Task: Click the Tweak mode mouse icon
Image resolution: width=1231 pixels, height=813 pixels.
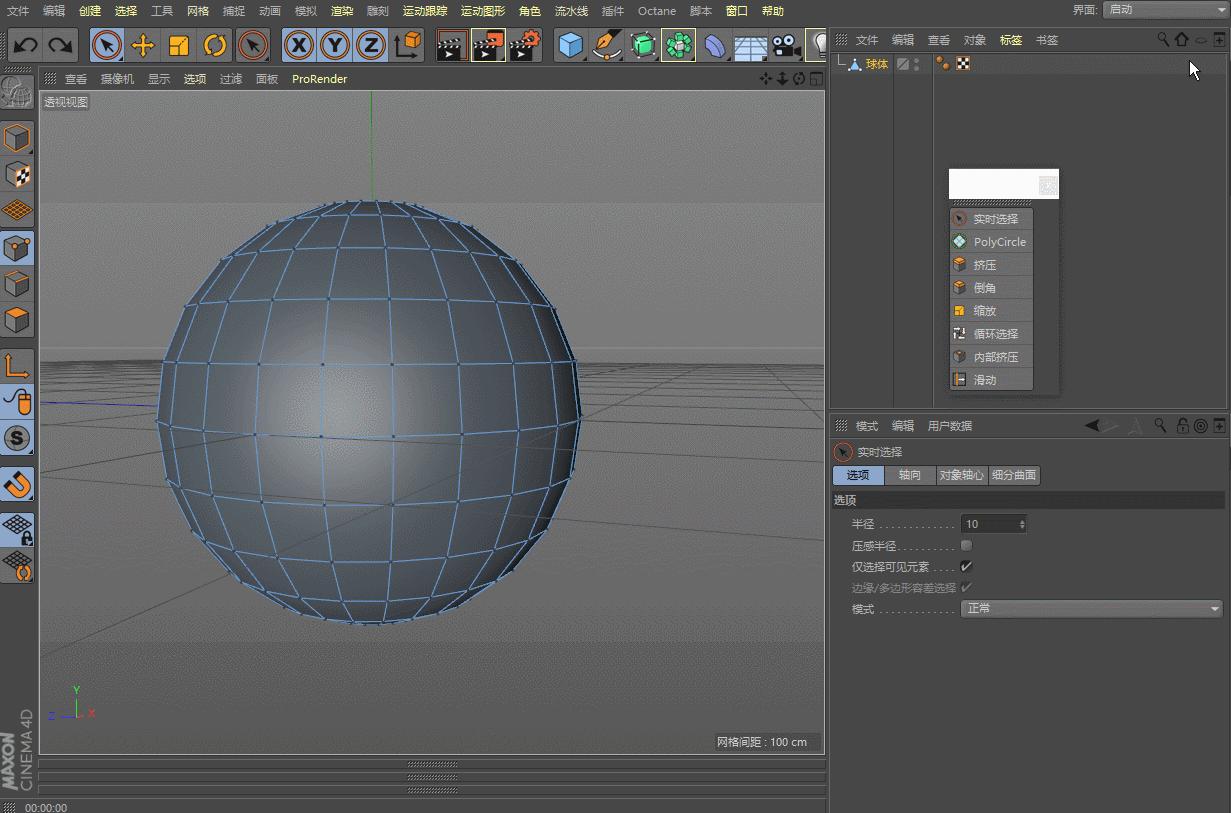Action: coord(17,402)
